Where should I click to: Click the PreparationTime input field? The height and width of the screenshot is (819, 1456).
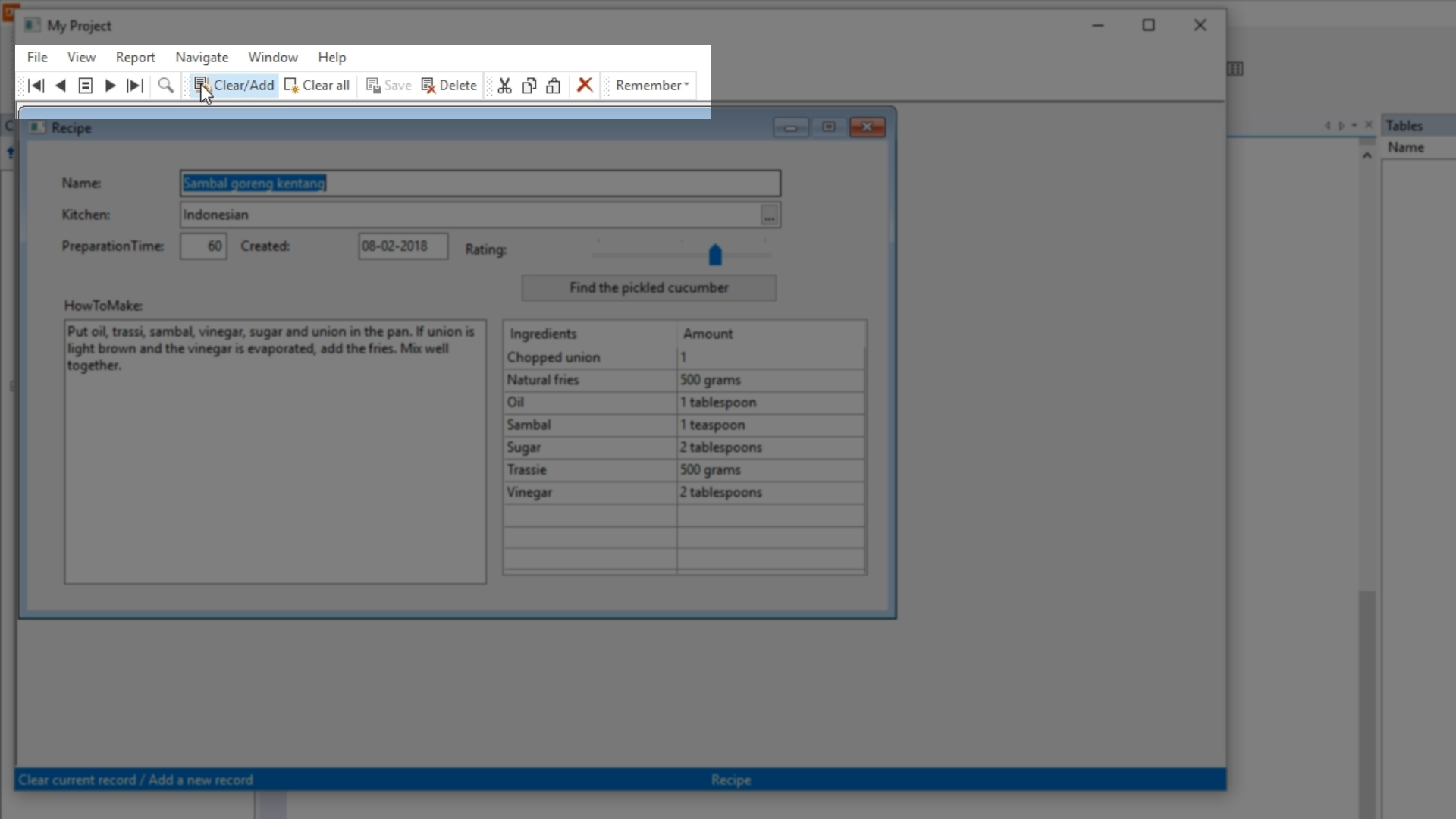click(203, 246)
